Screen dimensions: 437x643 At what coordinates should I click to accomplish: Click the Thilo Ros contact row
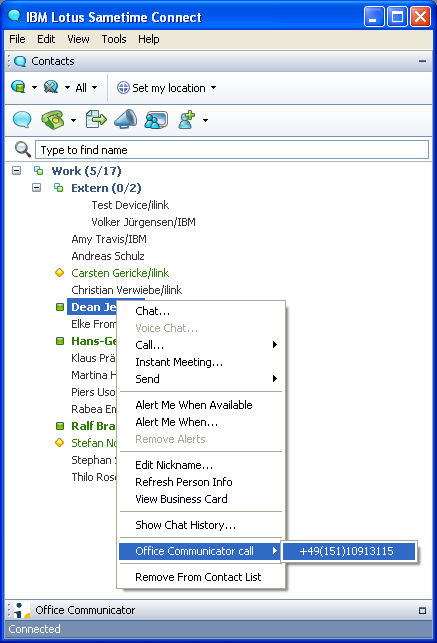pos(93,477)
